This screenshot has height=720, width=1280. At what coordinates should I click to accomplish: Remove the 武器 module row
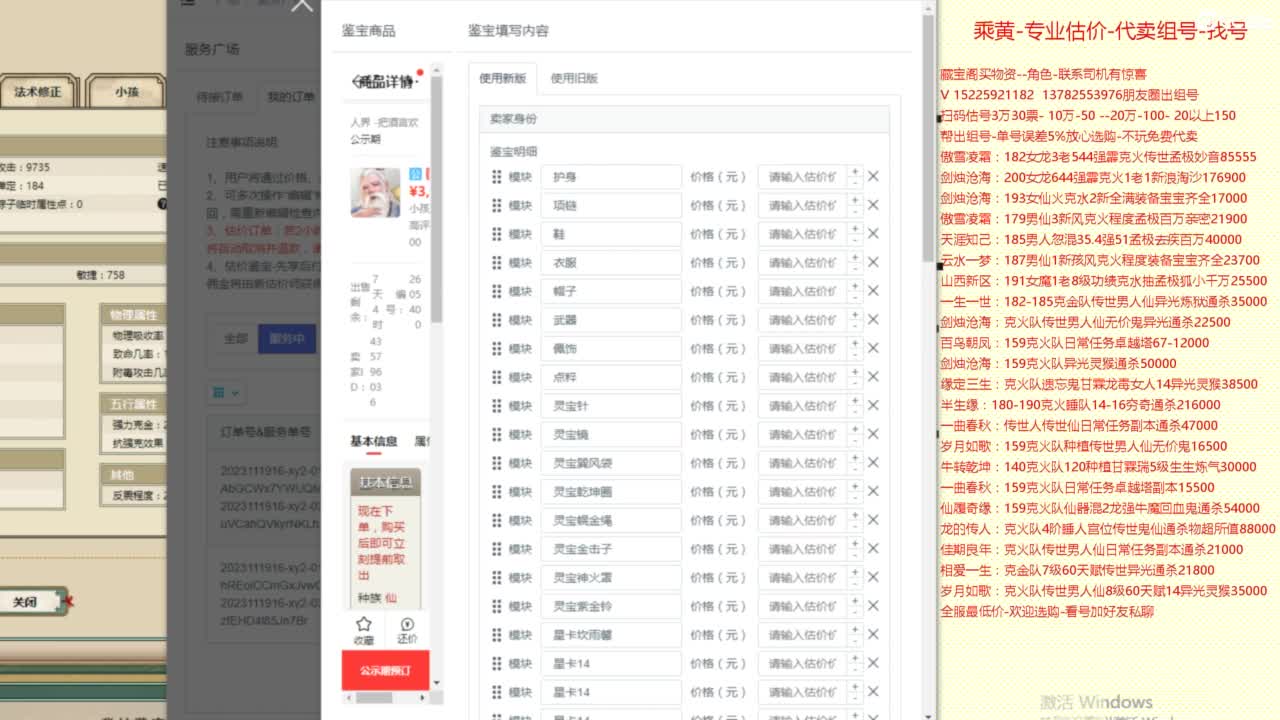873,320
